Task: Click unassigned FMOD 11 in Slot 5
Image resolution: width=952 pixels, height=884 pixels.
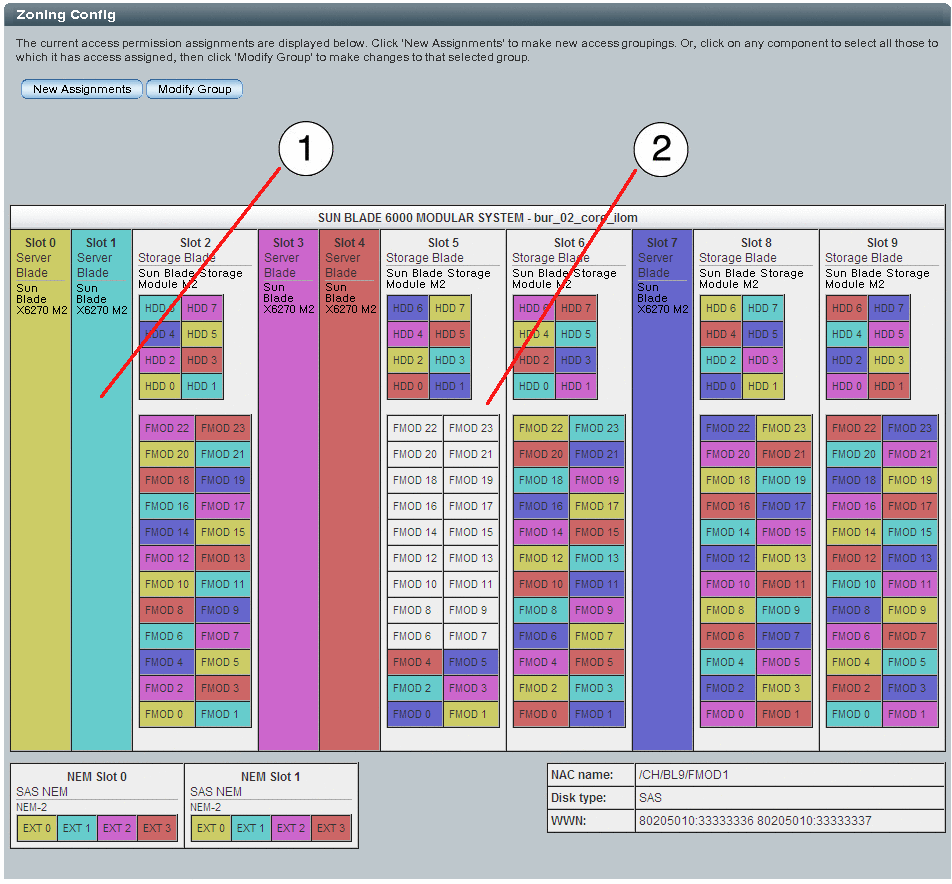Action: tap(471, 585)
